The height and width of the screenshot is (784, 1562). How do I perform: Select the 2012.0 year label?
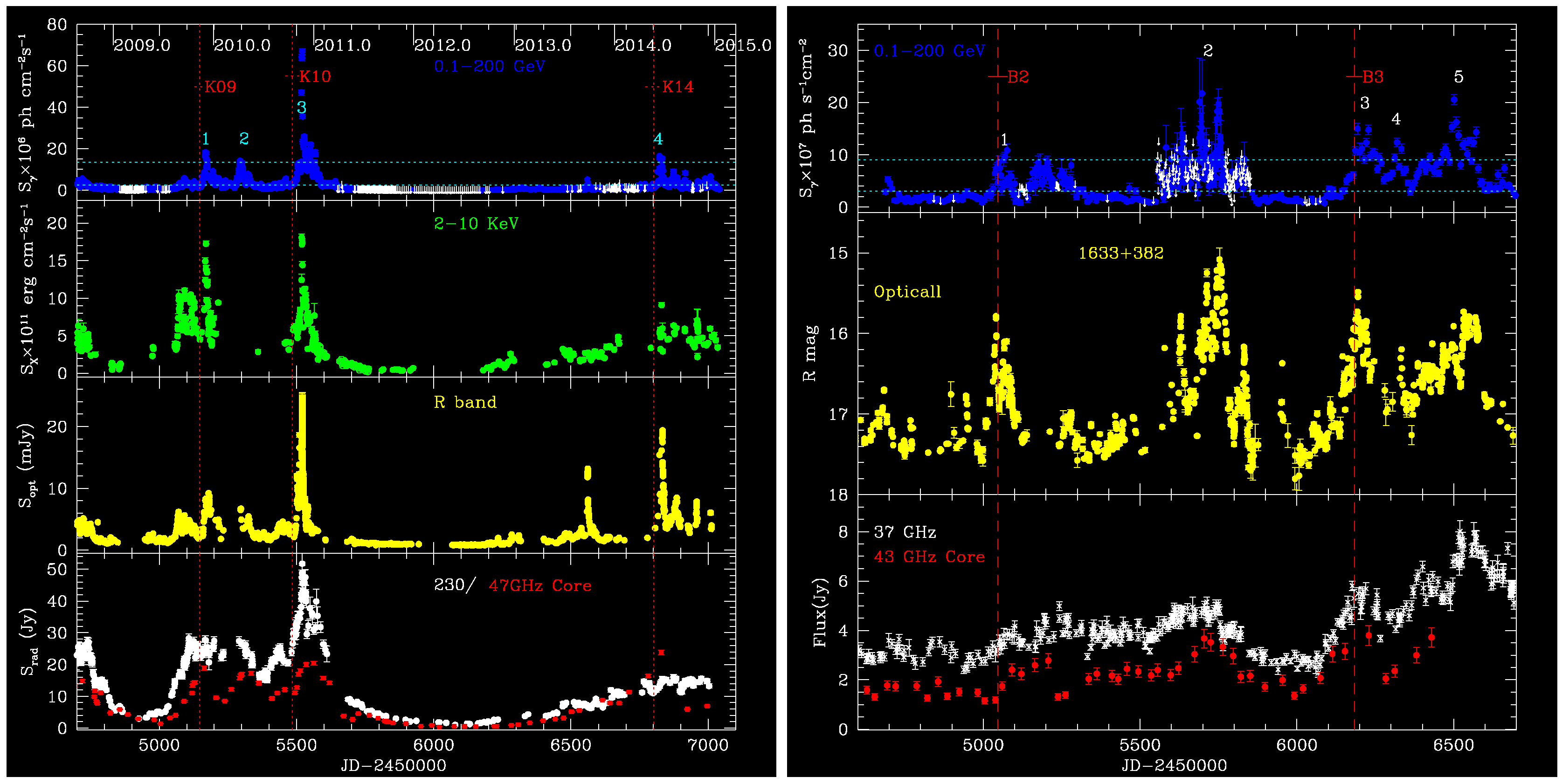point(442,46)
